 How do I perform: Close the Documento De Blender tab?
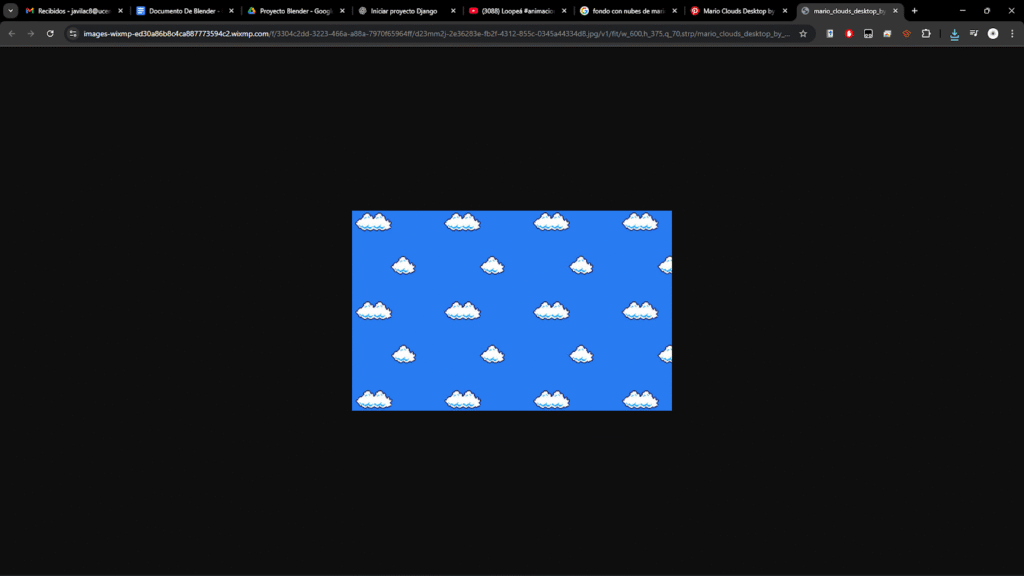(x=231, y=10)
